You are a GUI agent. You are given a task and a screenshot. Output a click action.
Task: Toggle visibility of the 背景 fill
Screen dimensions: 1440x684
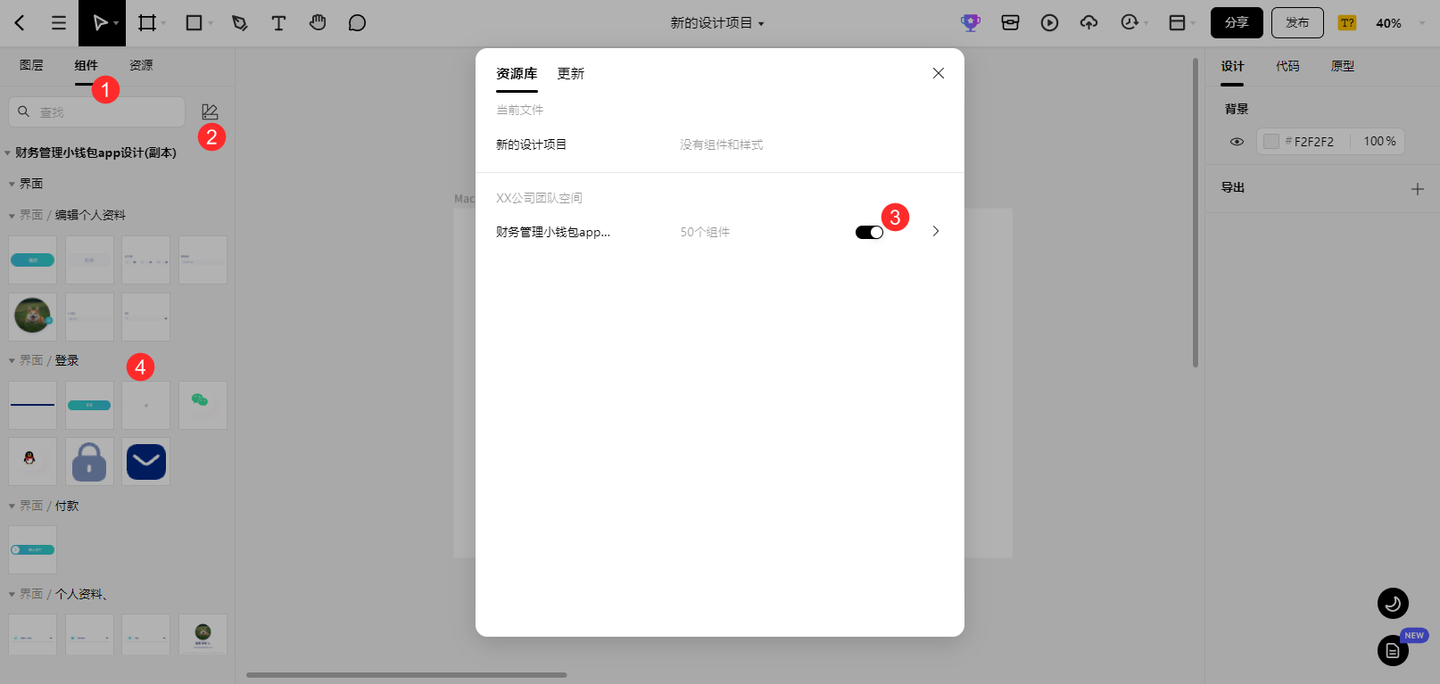(1236, 141)
